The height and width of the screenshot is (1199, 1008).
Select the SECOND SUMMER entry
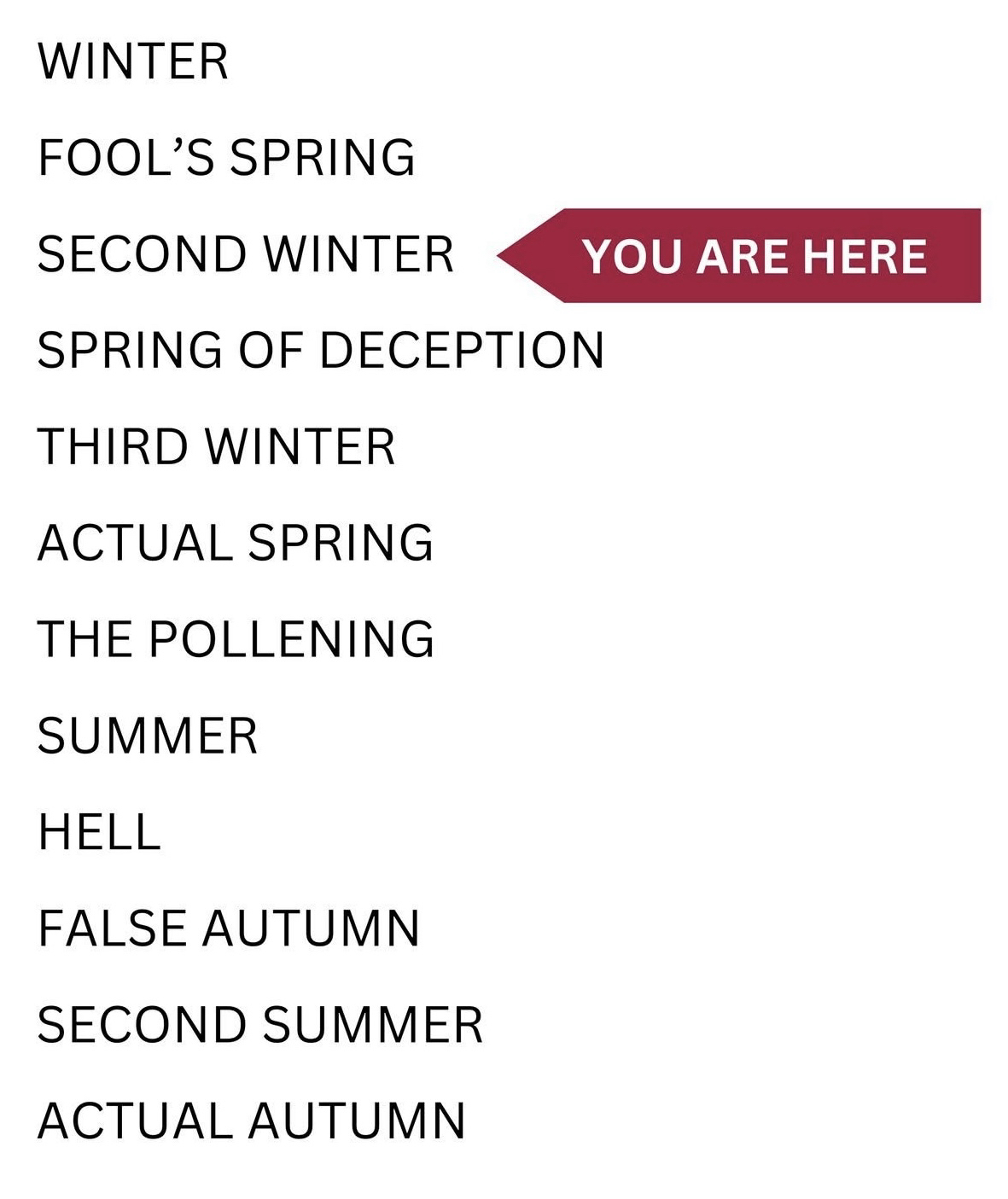tap(260, 1025)
